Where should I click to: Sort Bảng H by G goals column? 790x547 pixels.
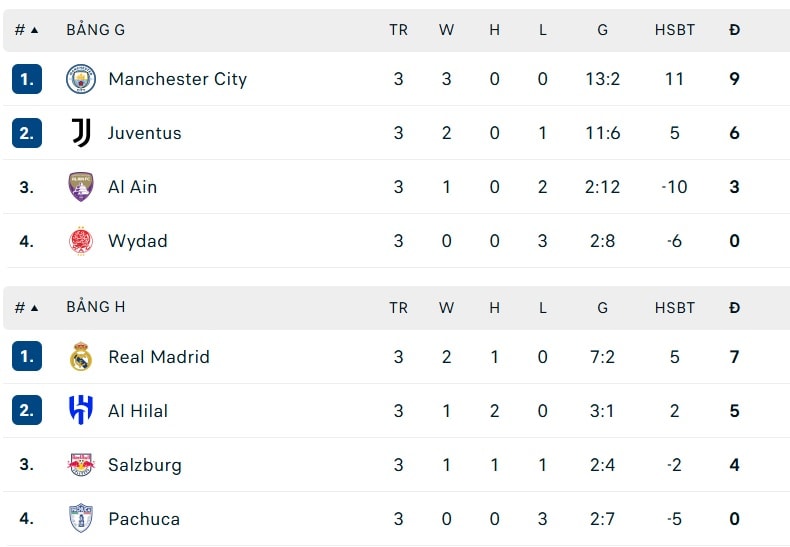[602, 308]
